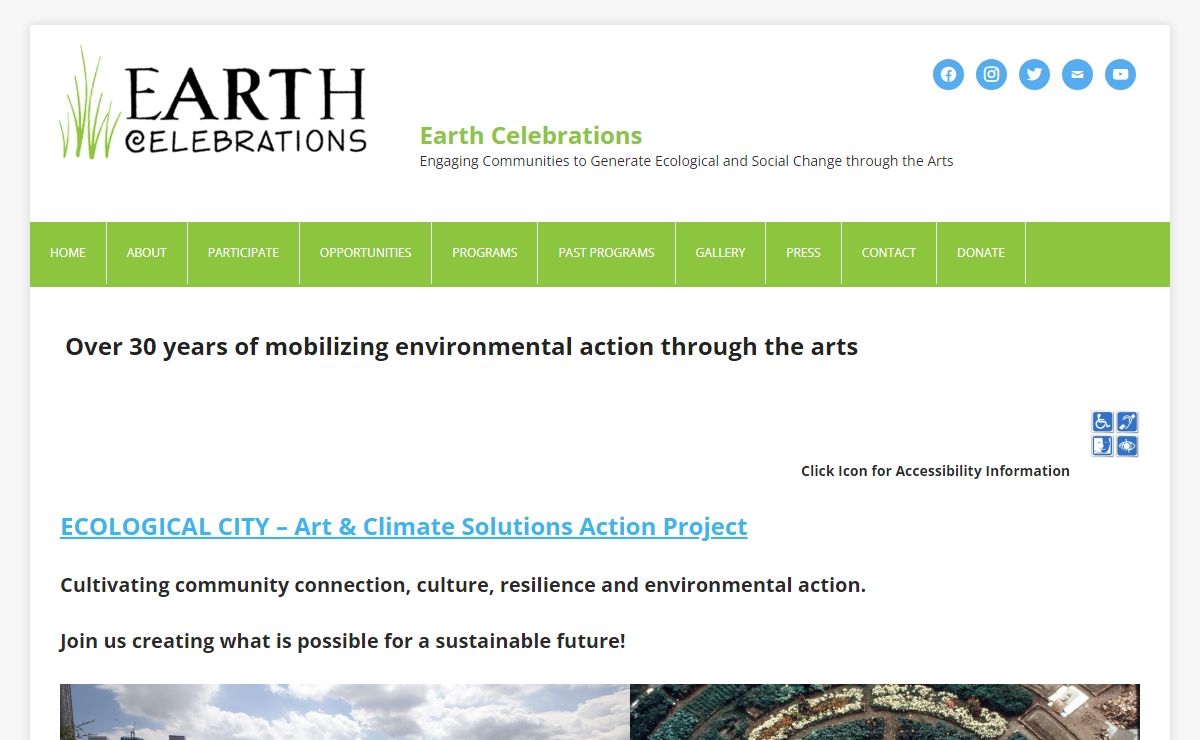Go to the Home menu item
The width and height of the screenshot is (1200, 740).
tap(68, 253)
